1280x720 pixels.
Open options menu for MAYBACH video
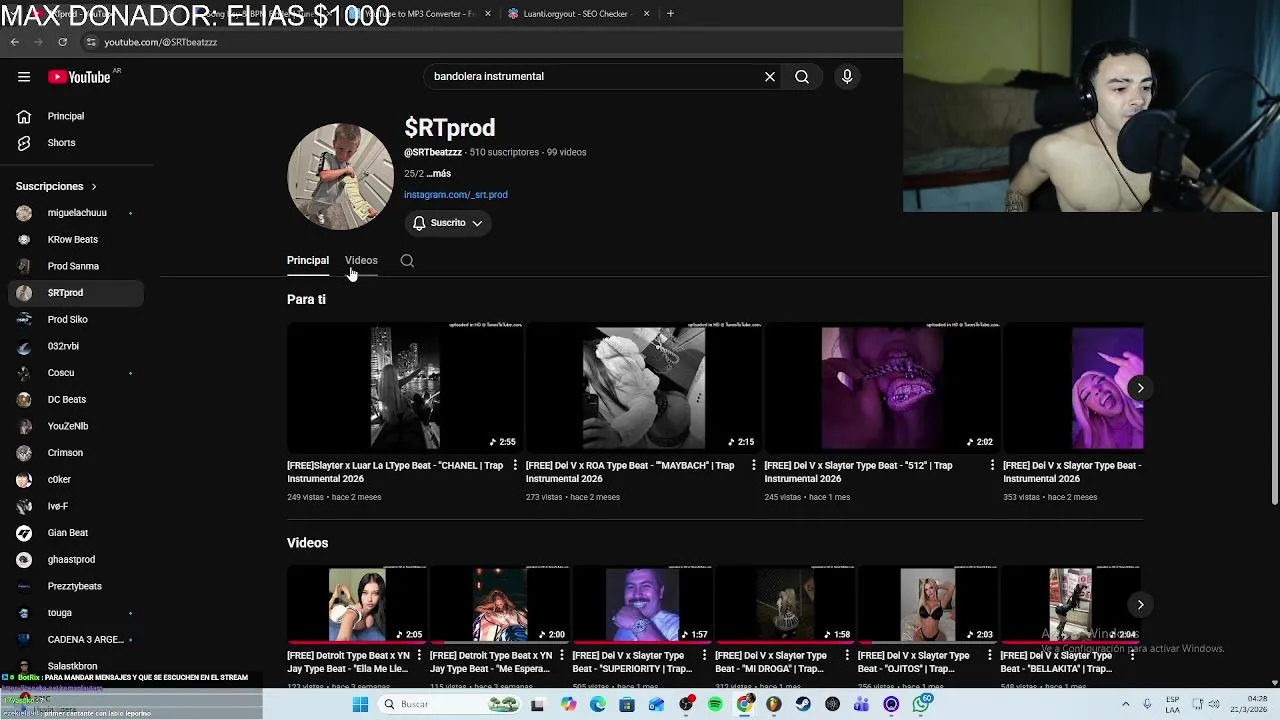click(x=754, y=465)
